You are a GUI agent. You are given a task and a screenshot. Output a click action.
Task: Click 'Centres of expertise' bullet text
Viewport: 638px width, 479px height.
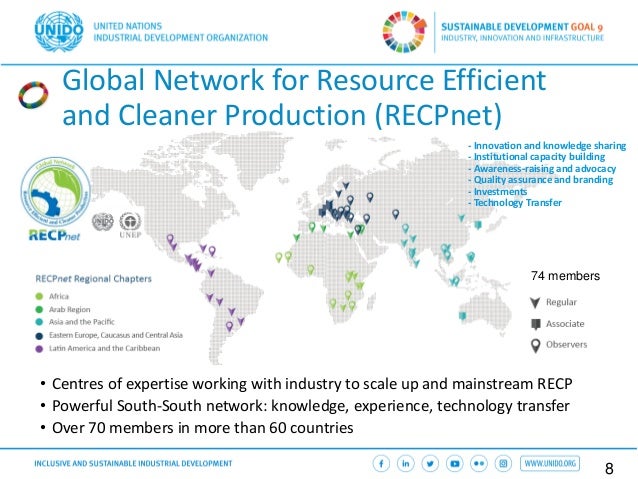point(312,384)
